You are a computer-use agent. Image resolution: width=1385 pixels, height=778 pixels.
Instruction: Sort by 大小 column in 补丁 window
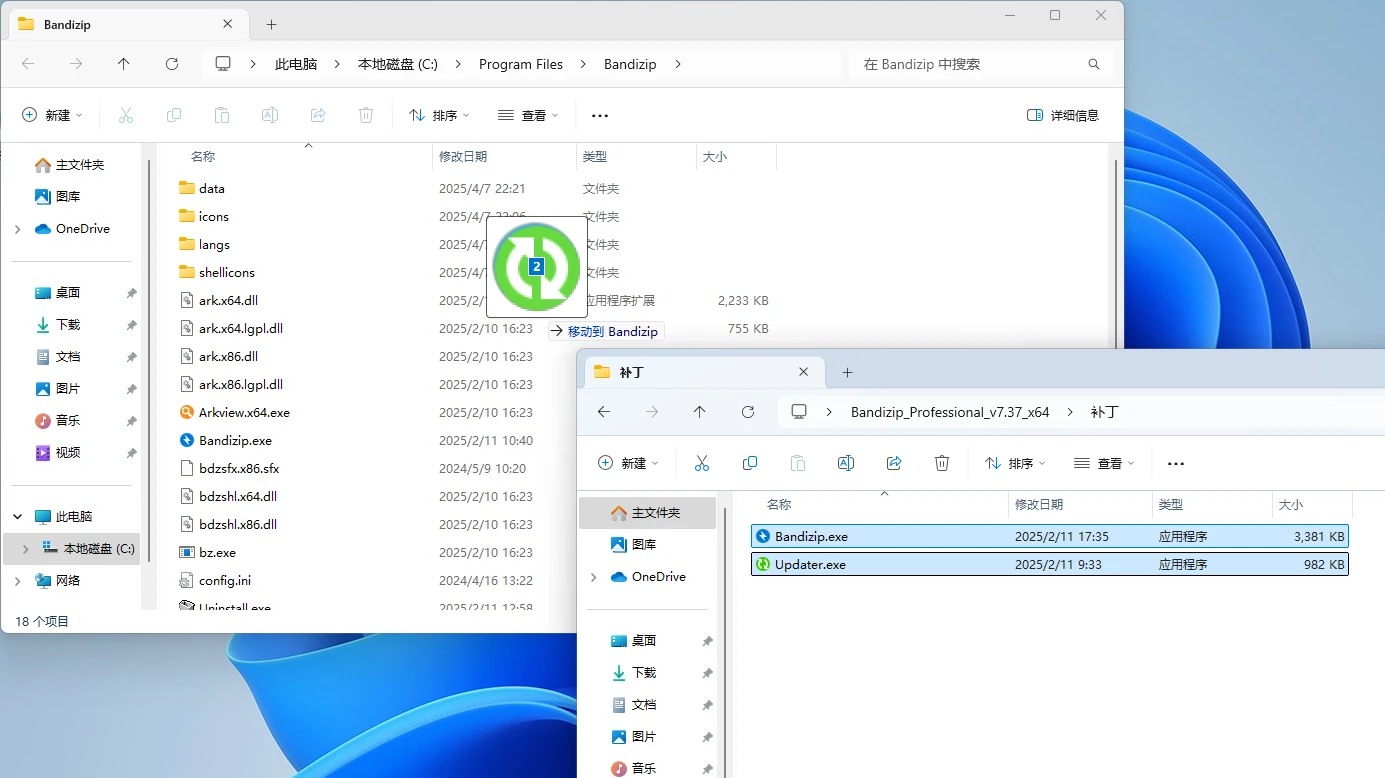coord(1311,505)
